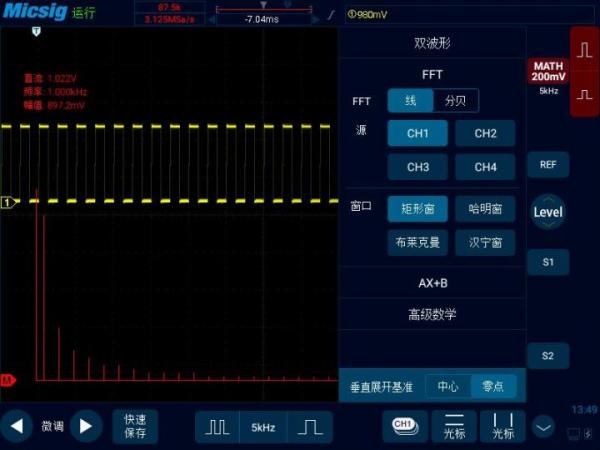The width and height of the screenshot is (600, 450).
Task: Tap the left fine-tune arrow button
Action: tap(16, 426)
